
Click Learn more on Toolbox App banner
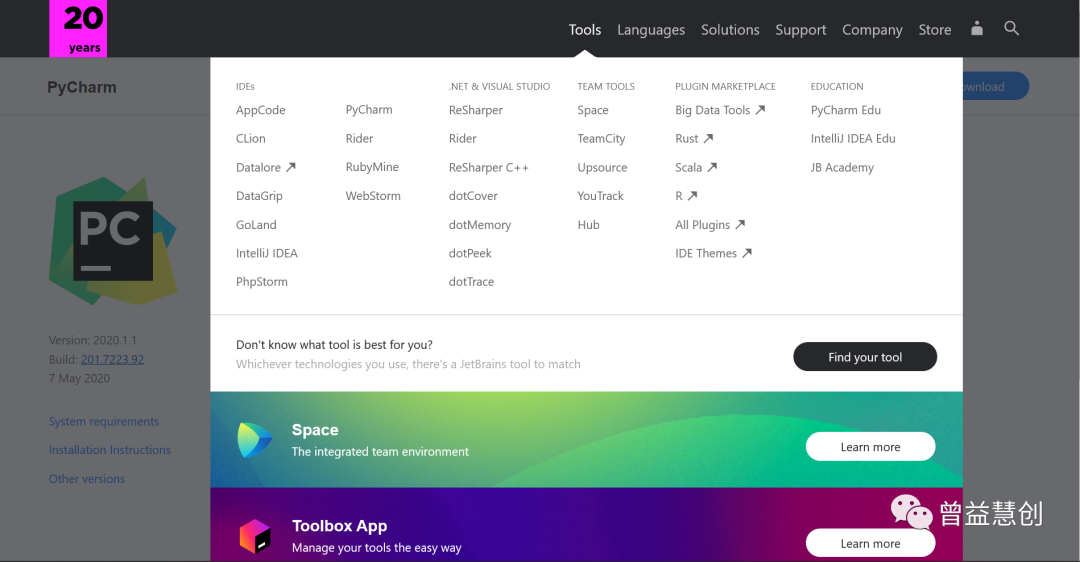pos(871,543)
